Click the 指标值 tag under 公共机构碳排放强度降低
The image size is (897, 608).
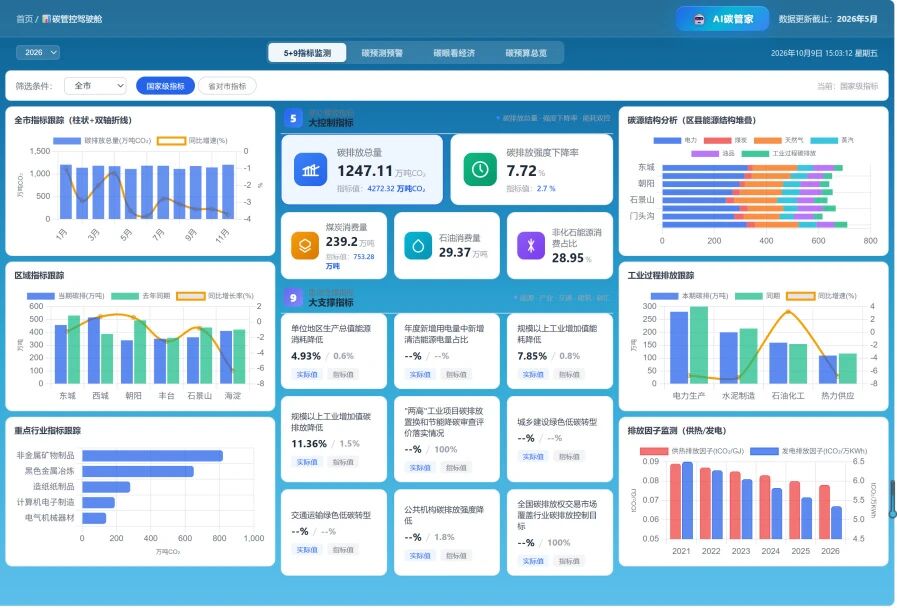[x=456, y=555]
